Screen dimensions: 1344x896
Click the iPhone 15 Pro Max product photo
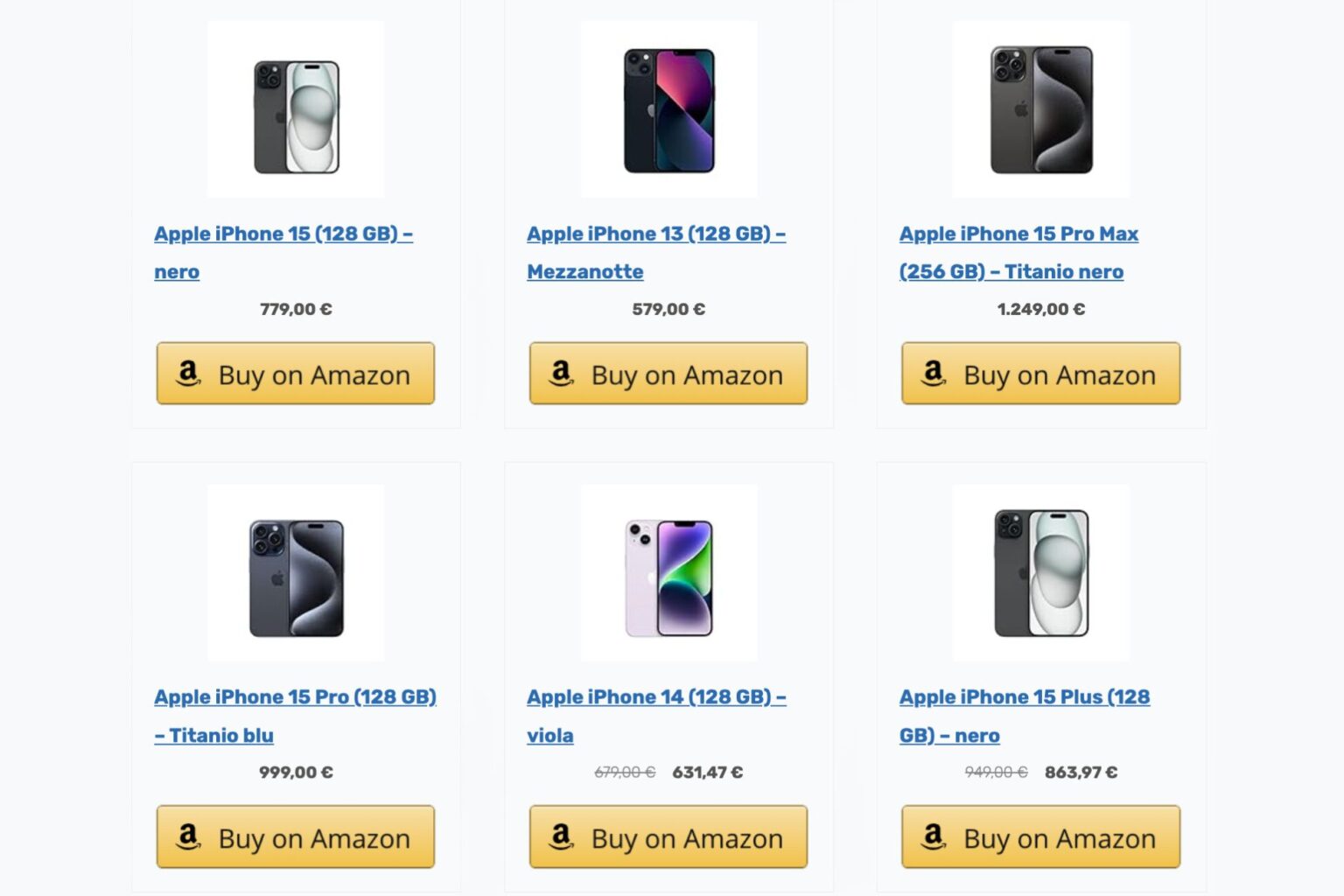point(1040,108)
